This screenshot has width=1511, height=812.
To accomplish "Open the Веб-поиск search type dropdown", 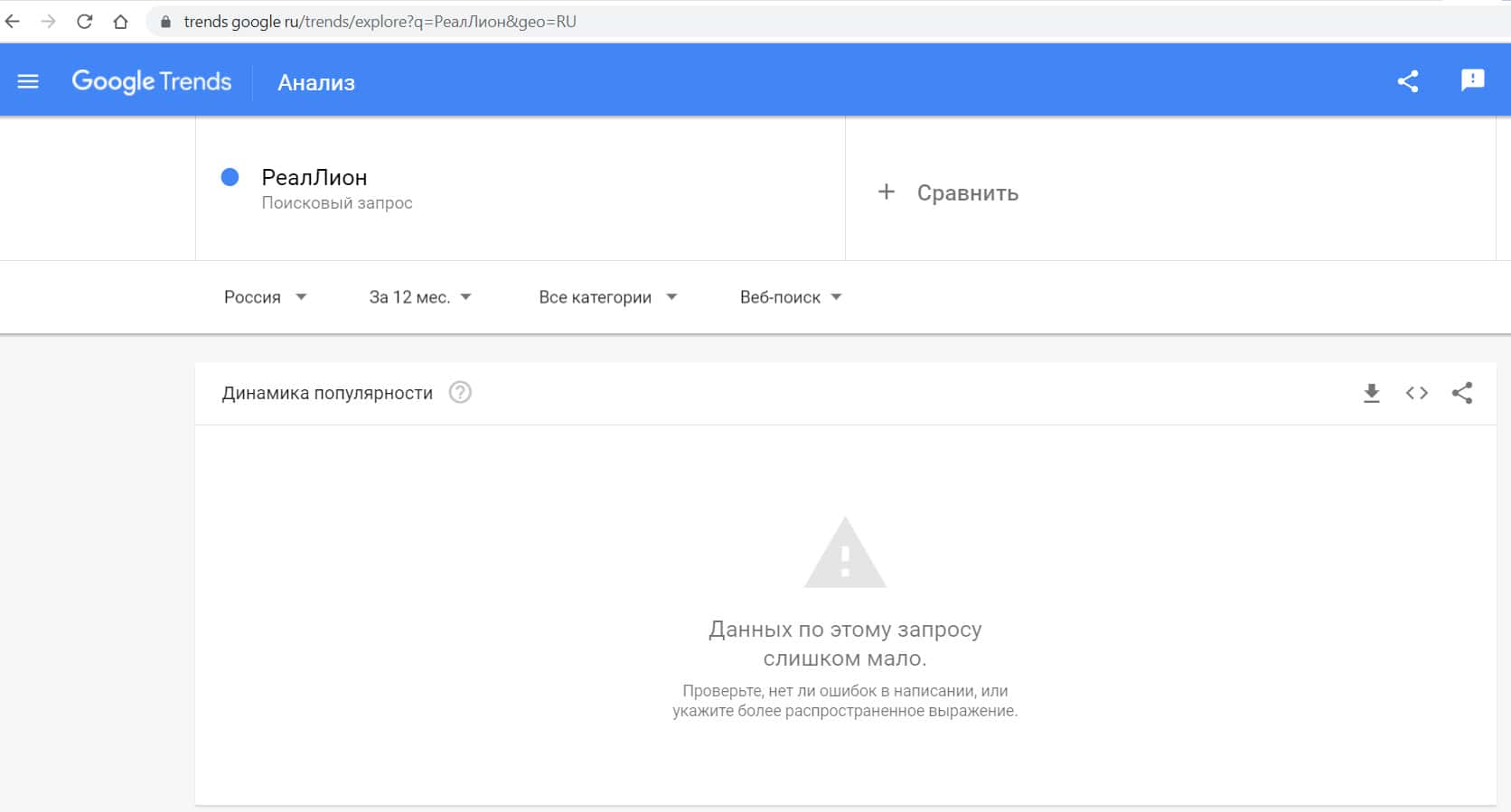I will [791, 297].
